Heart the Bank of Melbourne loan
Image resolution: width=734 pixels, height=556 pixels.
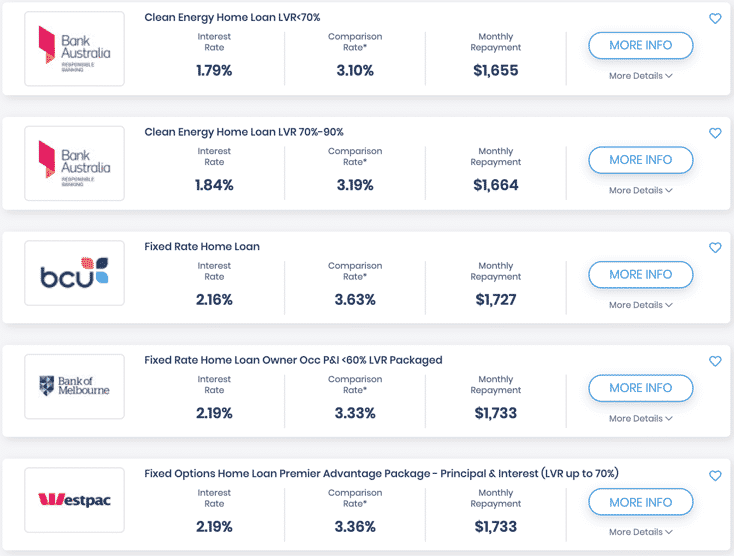click(x=715, y=362)
